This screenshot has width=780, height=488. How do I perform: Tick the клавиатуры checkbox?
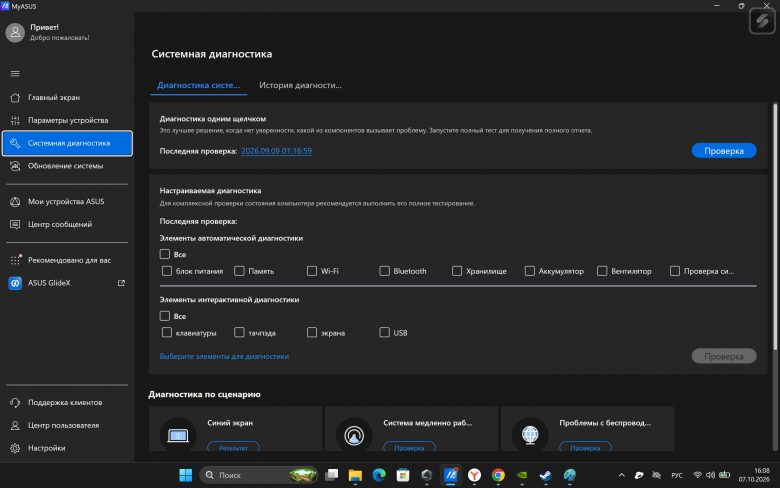(x=167, y=332)
